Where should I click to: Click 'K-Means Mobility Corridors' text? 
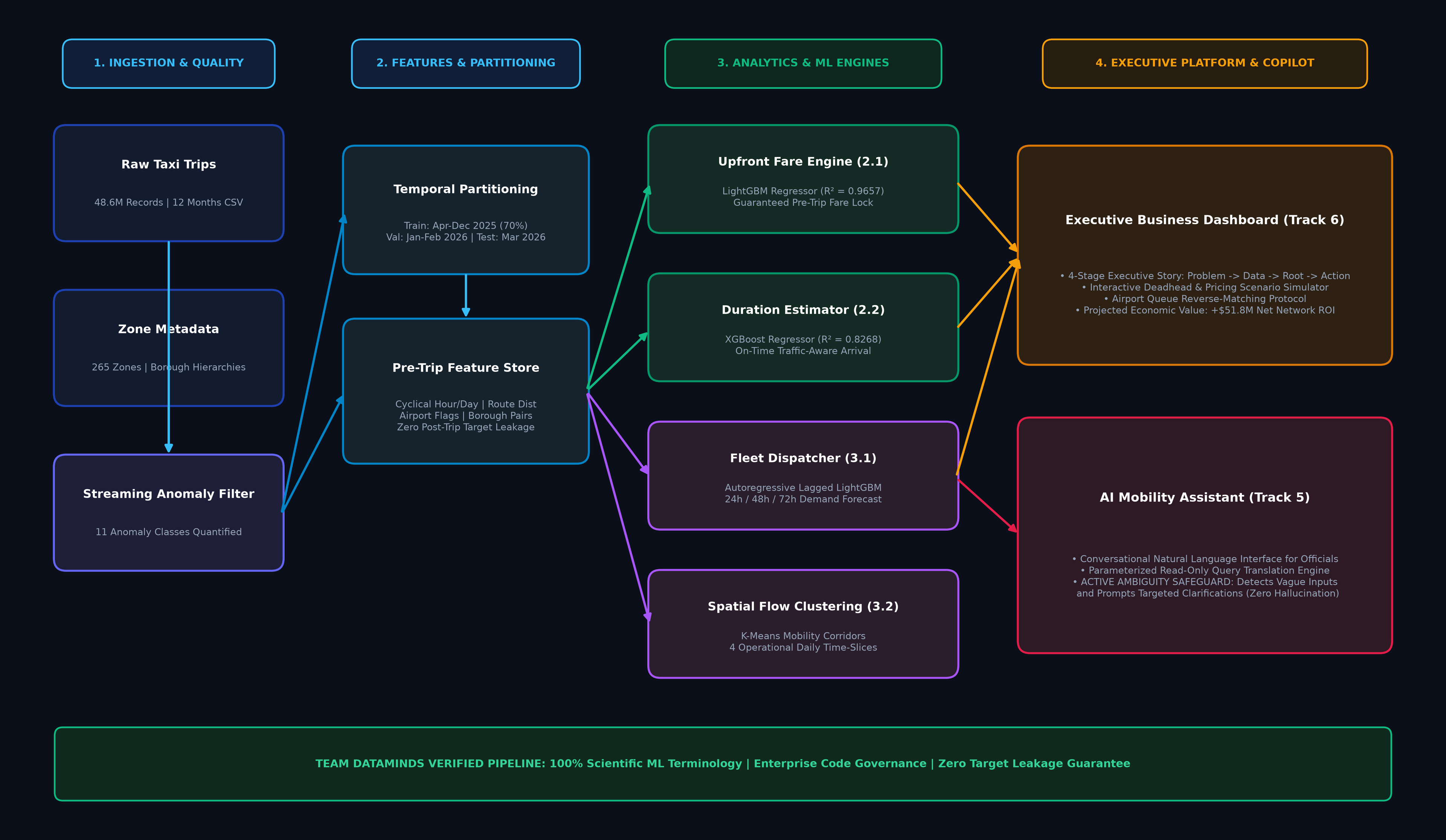coord(803,636)
